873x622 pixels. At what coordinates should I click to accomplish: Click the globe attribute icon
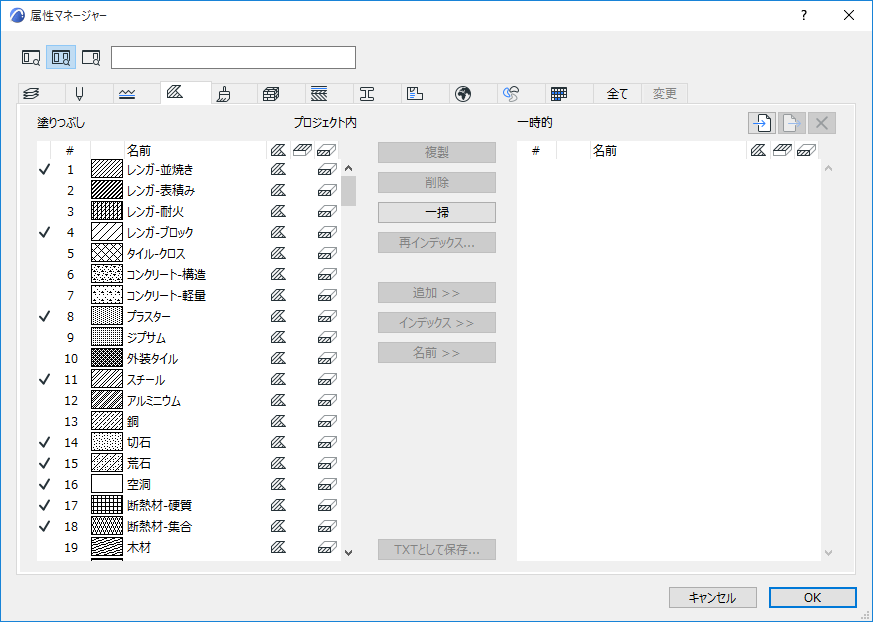point(462,93)
